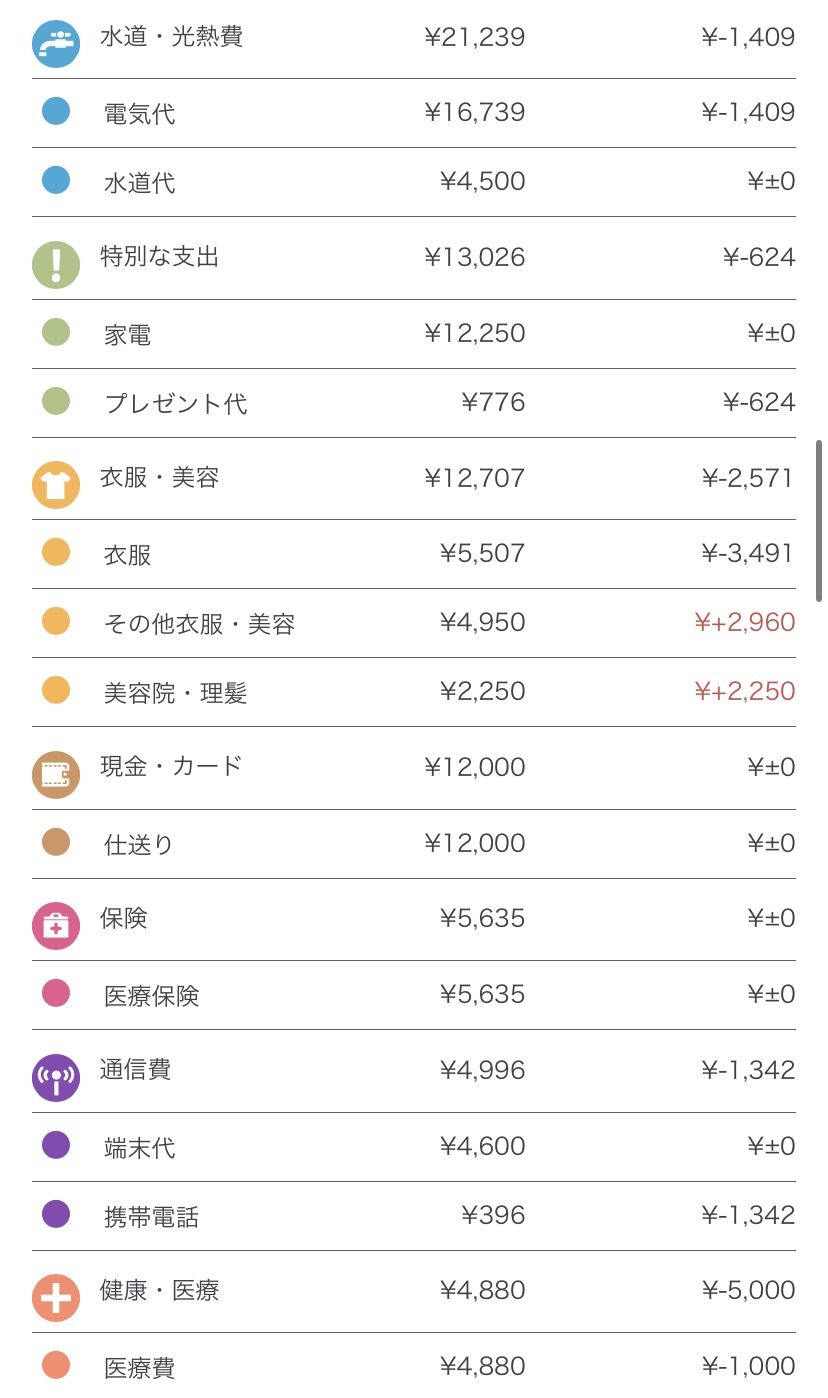Viewport: 828px width, 1398px height.
Task: Tap the red ¥+2,960 difference value
Action: point(744,623)
